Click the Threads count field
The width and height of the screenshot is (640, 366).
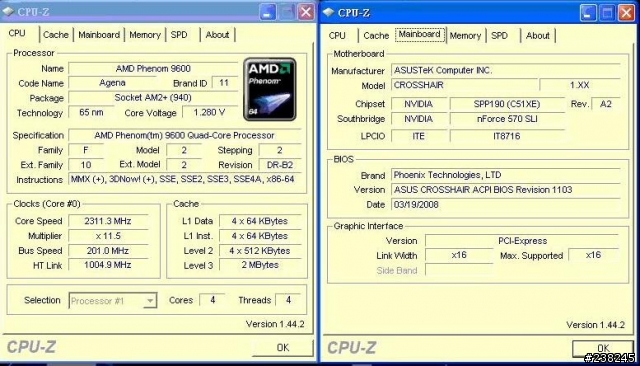pos(288,300)
